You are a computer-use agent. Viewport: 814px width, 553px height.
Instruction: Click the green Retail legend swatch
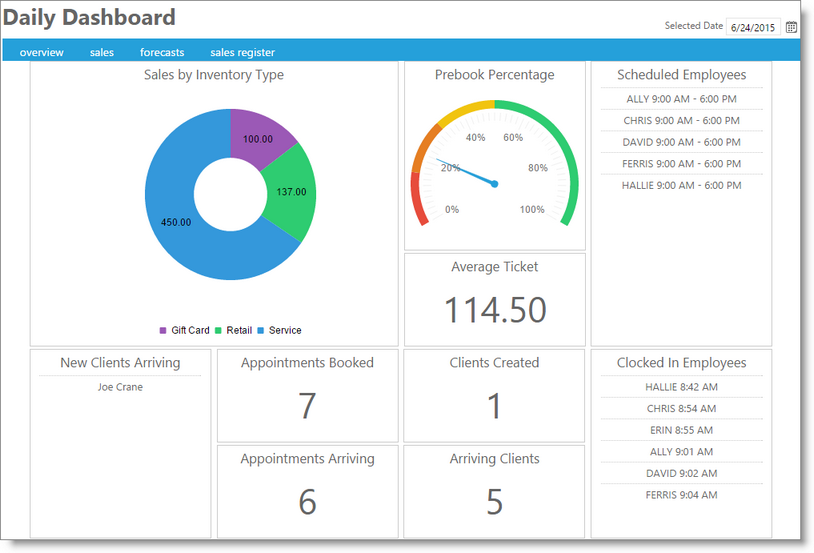218,330
